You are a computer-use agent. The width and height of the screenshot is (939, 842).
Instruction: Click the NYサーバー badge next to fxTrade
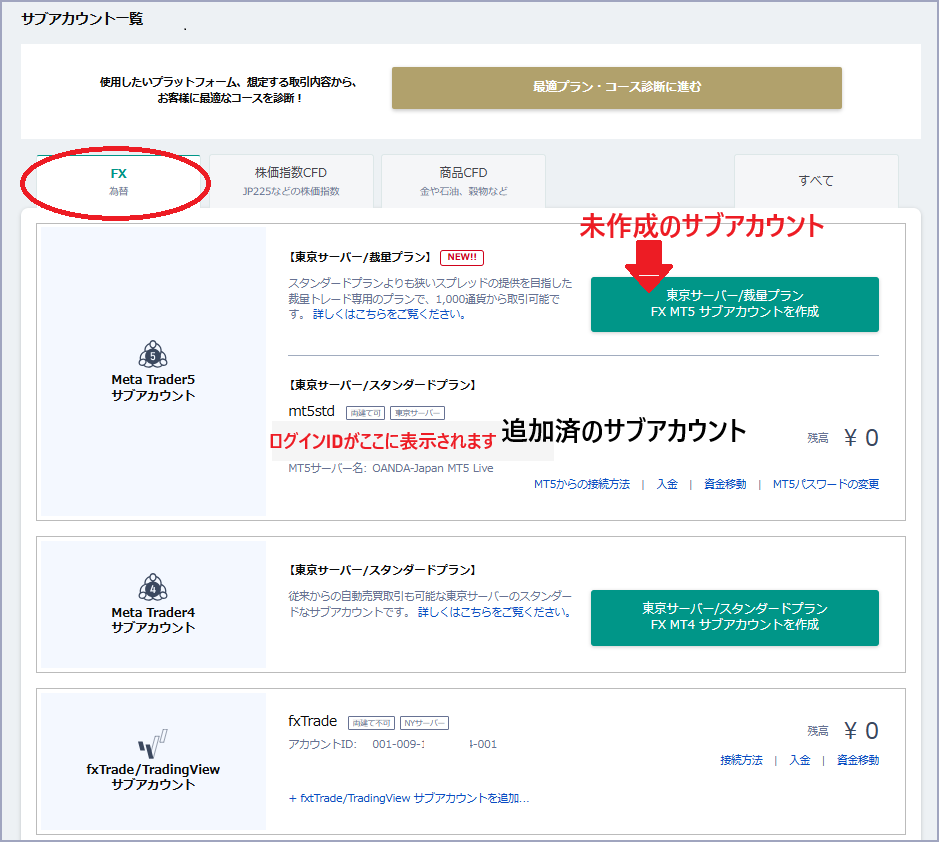coord(424,723)
